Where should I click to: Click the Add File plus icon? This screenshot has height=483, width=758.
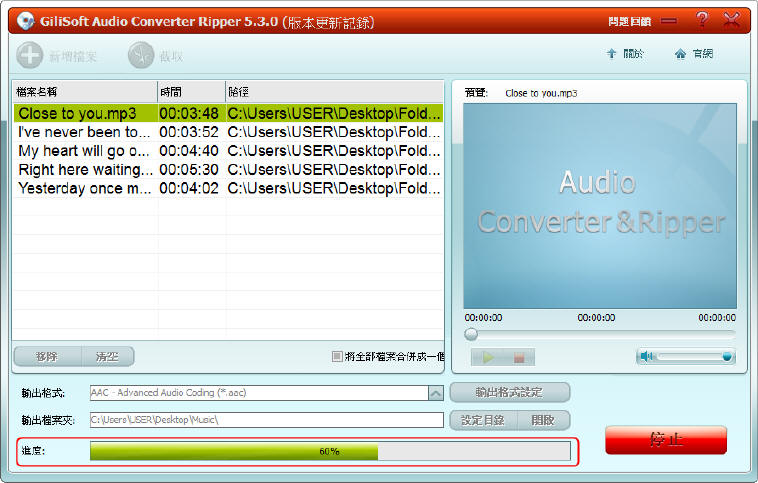pyautogui.click(x=29, y=56)
